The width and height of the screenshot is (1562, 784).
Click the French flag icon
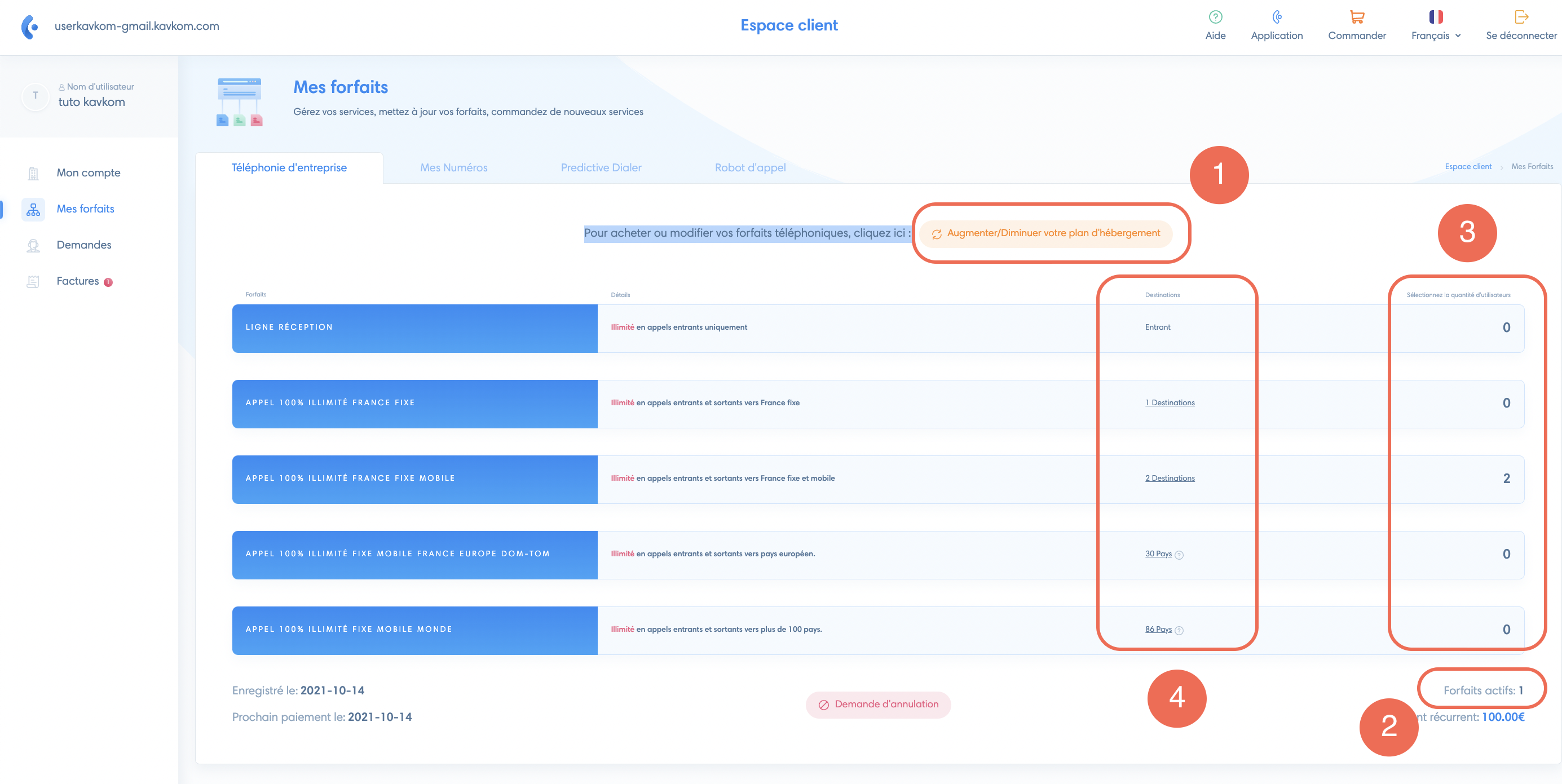pyautogui.click(x=1435, y=17)
